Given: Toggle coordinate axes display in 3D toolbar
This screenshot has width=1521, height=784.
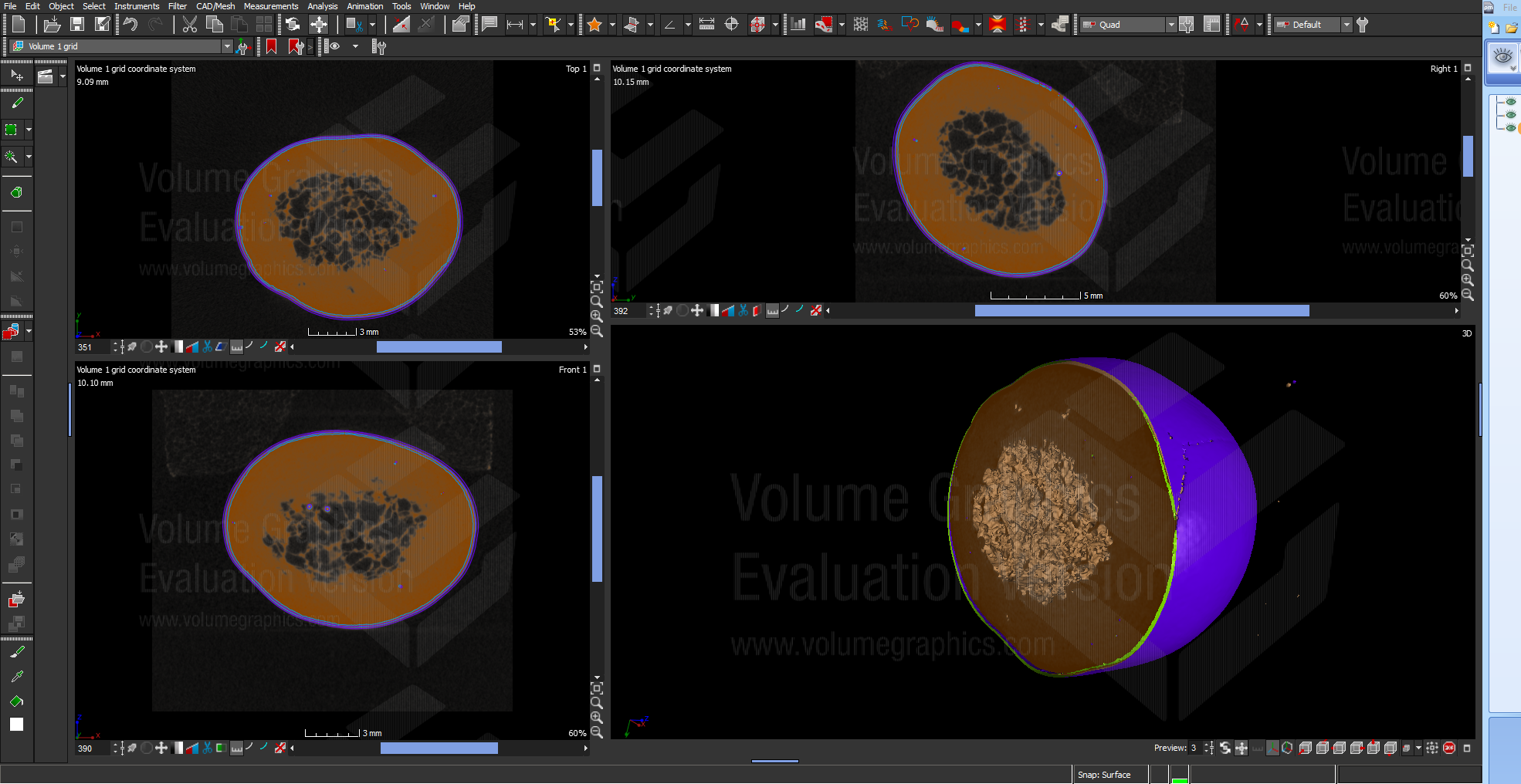Looking at the screenshot, I should (1273, 748).
